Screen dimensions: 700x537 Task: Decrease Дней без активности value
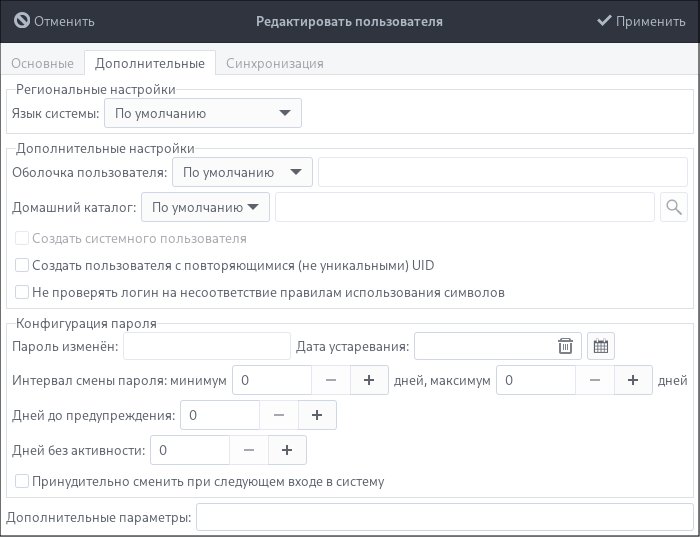pos(249,450)
